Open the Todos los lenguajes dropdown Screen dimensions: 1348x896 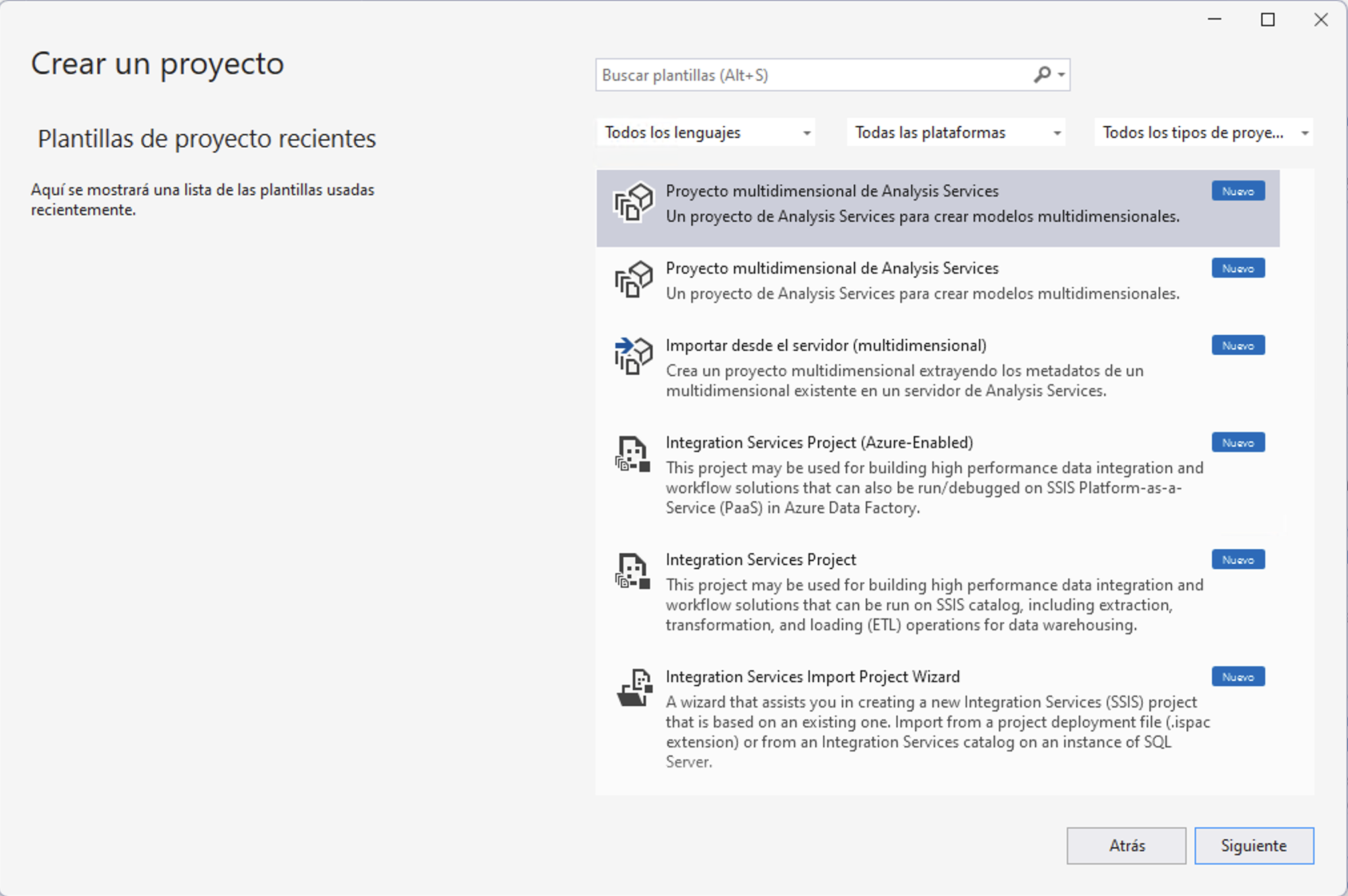pos(706,132)
